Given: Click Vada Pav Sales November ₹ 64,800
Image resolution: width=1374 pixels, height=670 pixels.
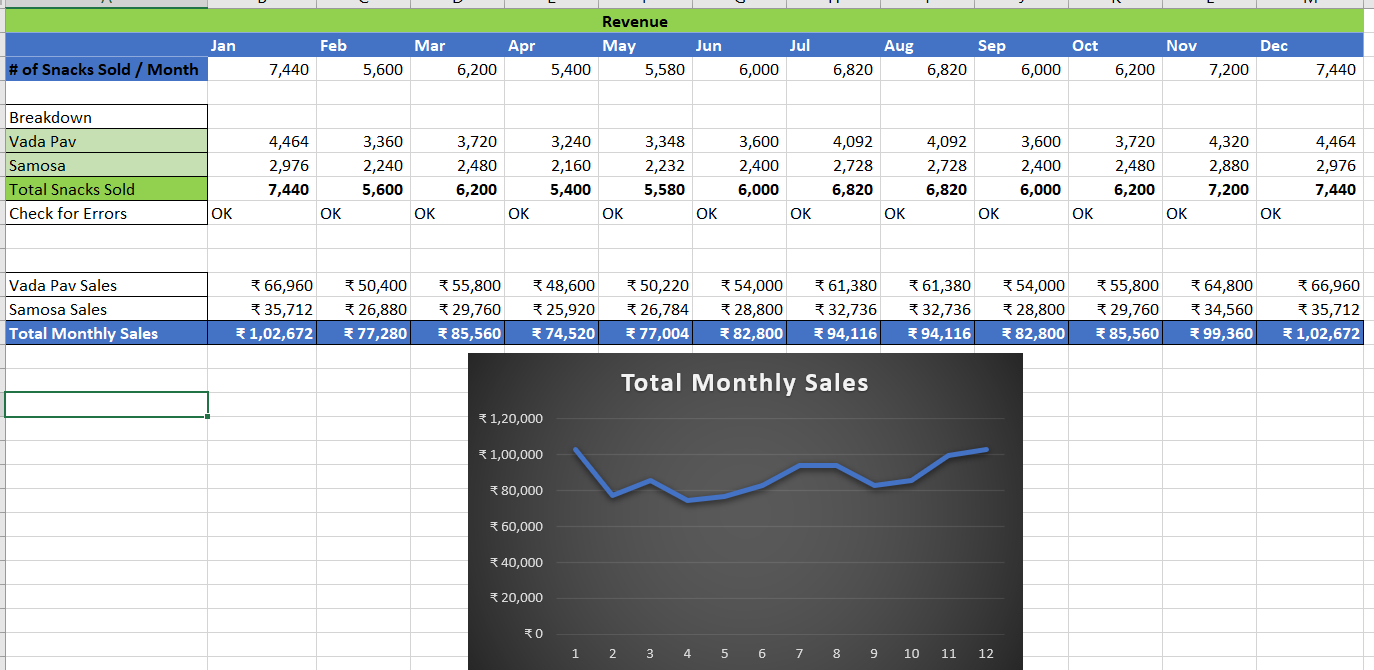Looking at the screenshot, I should [x=1209, y=285].
